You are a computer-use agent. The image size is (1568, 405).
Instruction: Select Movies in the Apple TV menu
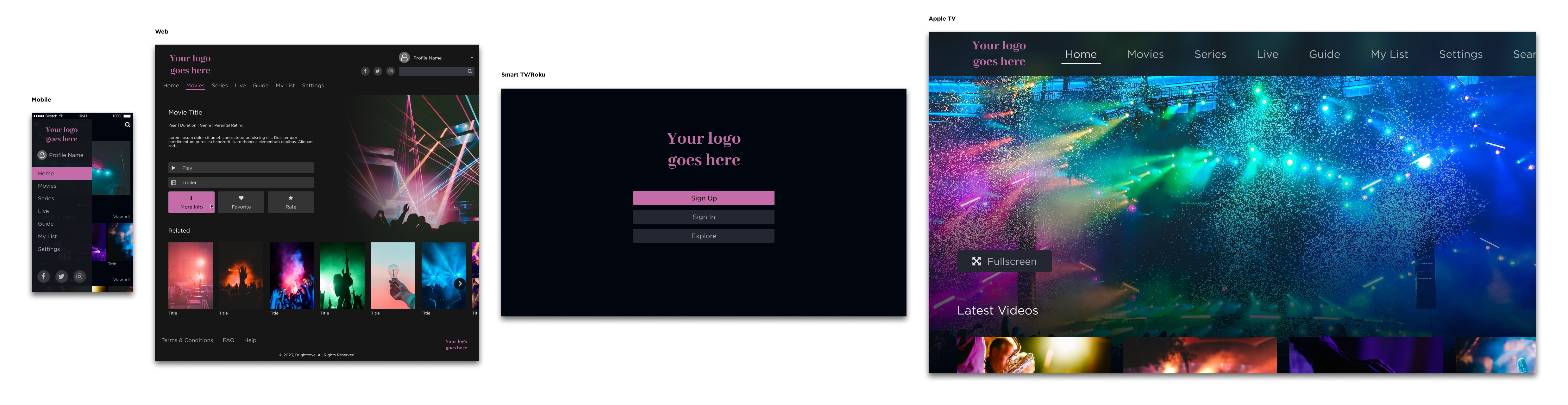click(x=1145, y=54)
